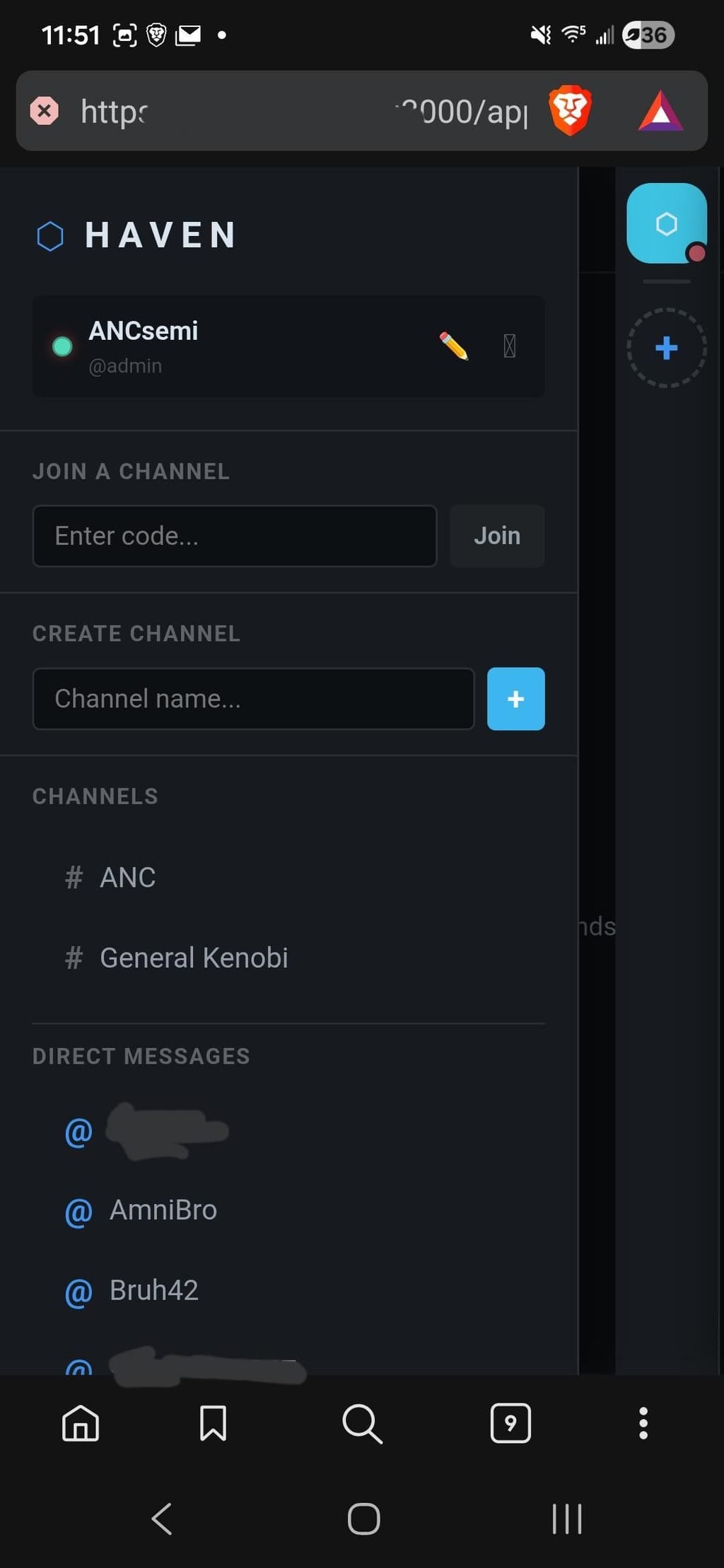Tap the browser search icon
The height and width of the screenshot is (1568, 724).
[362, 1423]
